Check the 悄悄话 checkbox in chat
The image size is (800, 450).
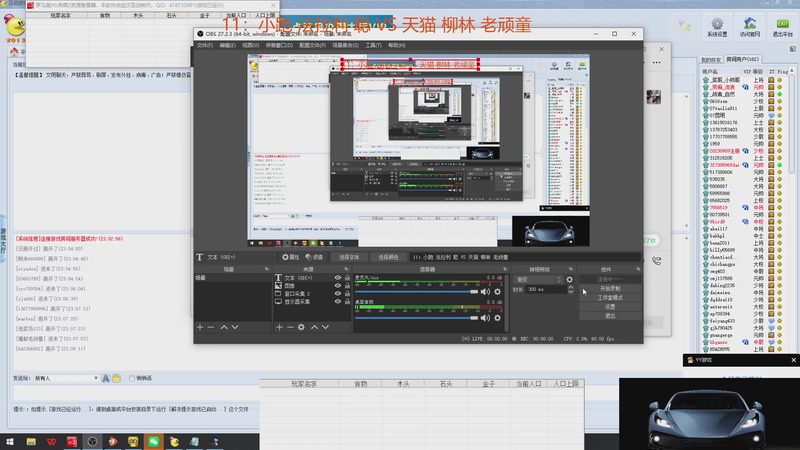click(x=132, y=378)
